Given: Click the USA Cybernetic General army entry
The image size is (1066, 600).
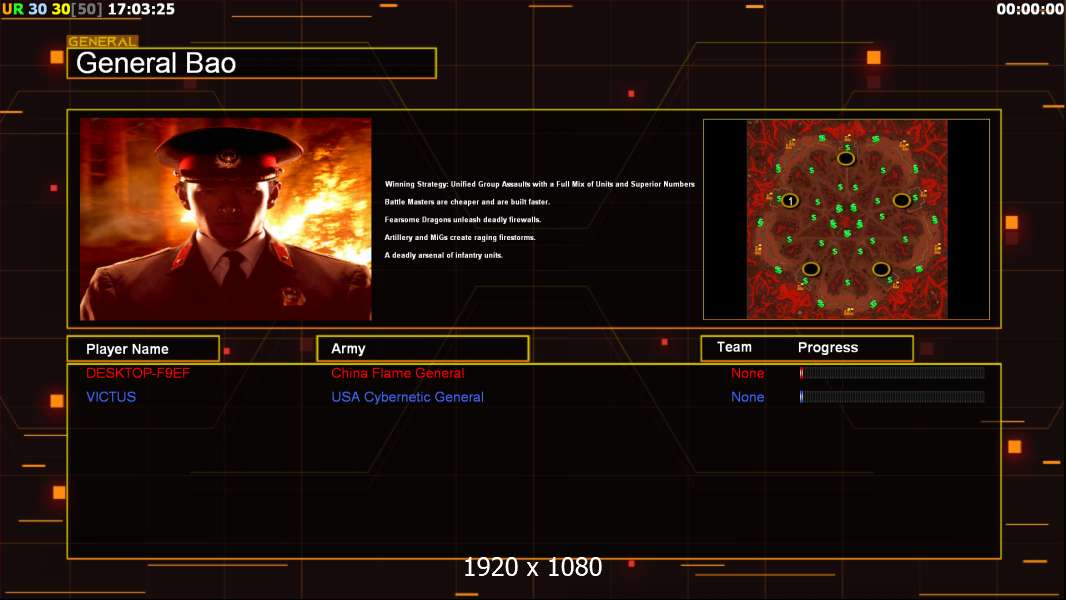Looking at the screenshot, I should pyautogui.click(x=407, y=397).
